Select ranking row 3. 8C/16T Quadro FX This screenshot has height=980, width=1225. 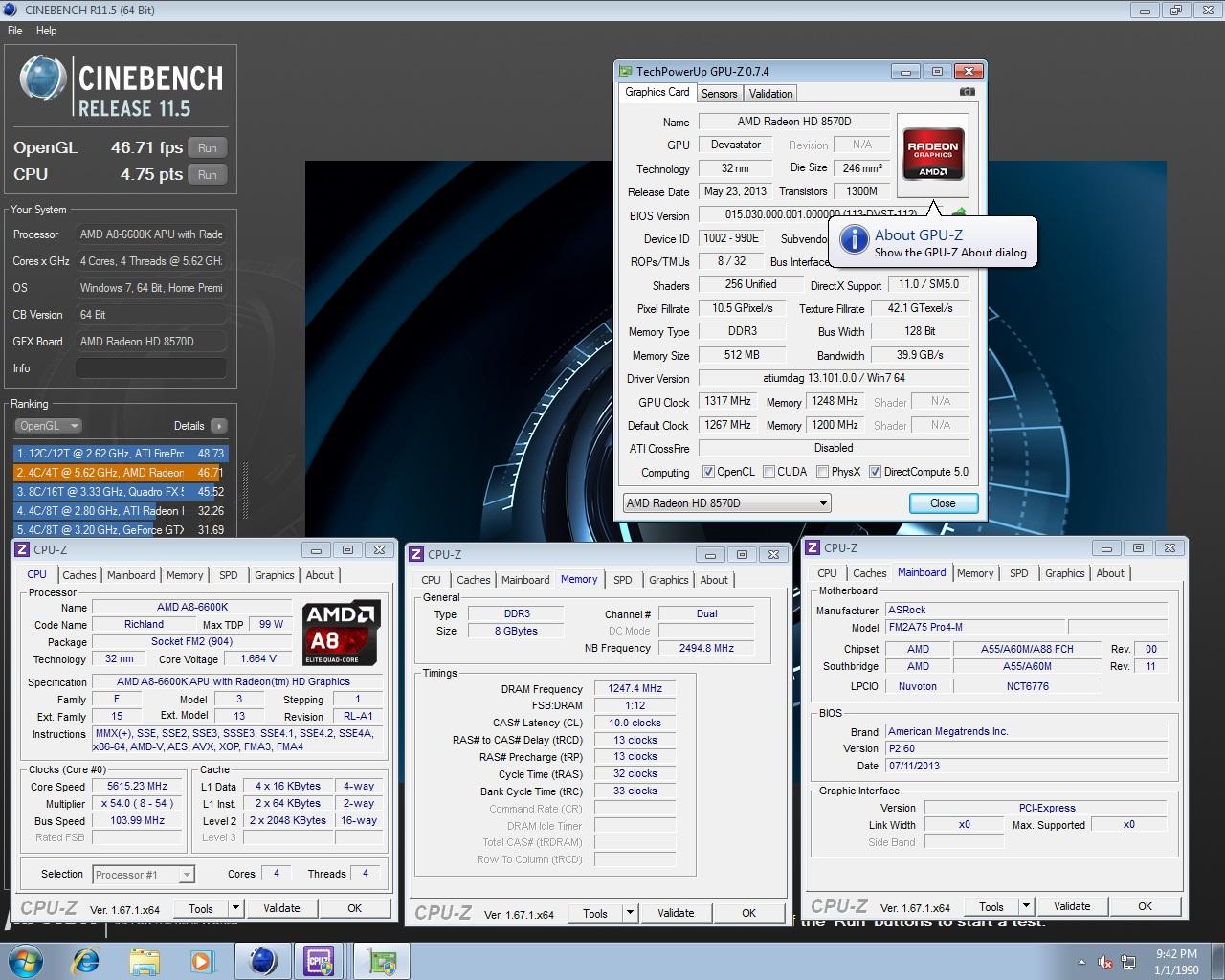click(121, 492)
